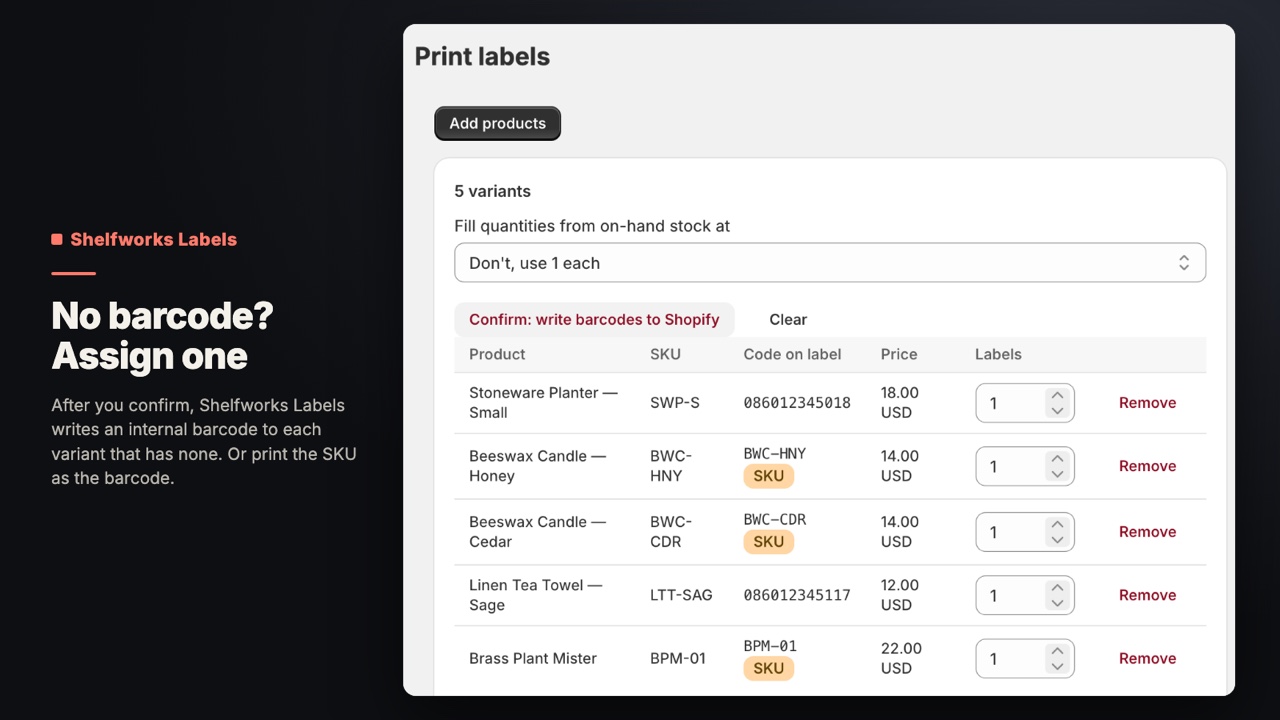The image size is (1280, 720).
Task: Increase label count for Linen Tea Towel — Sage
Action: point(1057,588)
